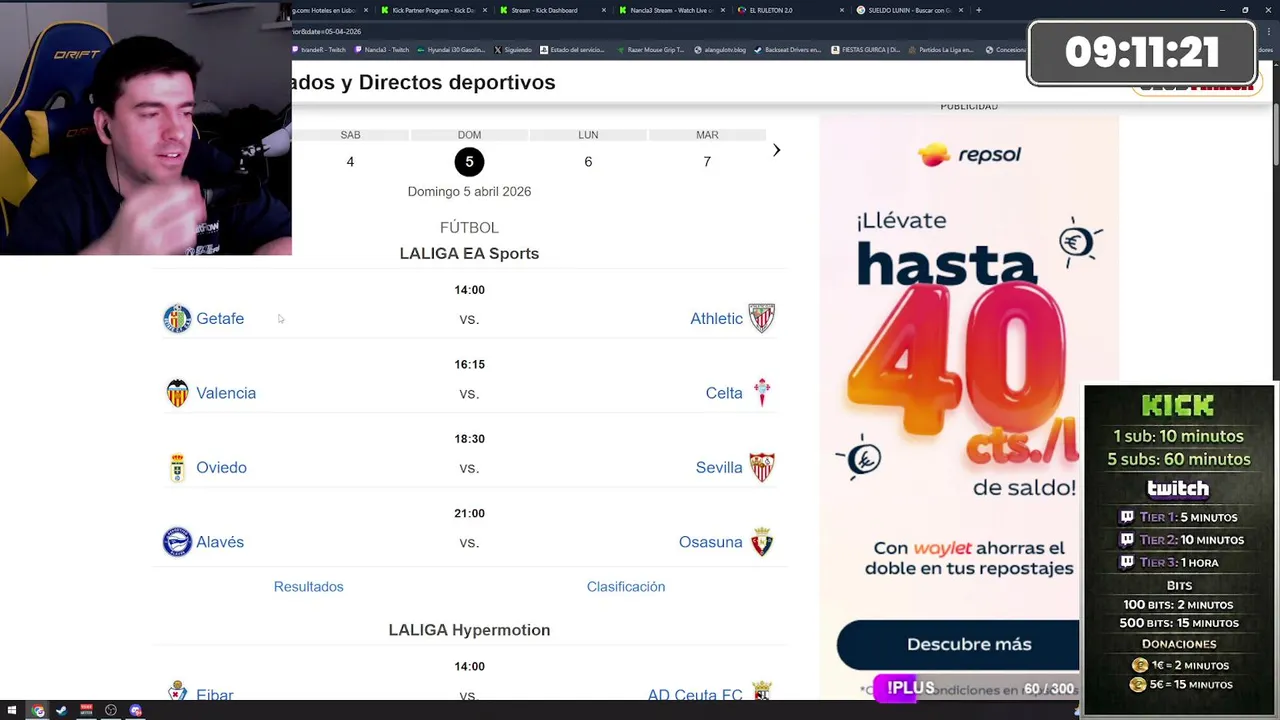Click the Sevilla club crest

click(x=762, y=467)
